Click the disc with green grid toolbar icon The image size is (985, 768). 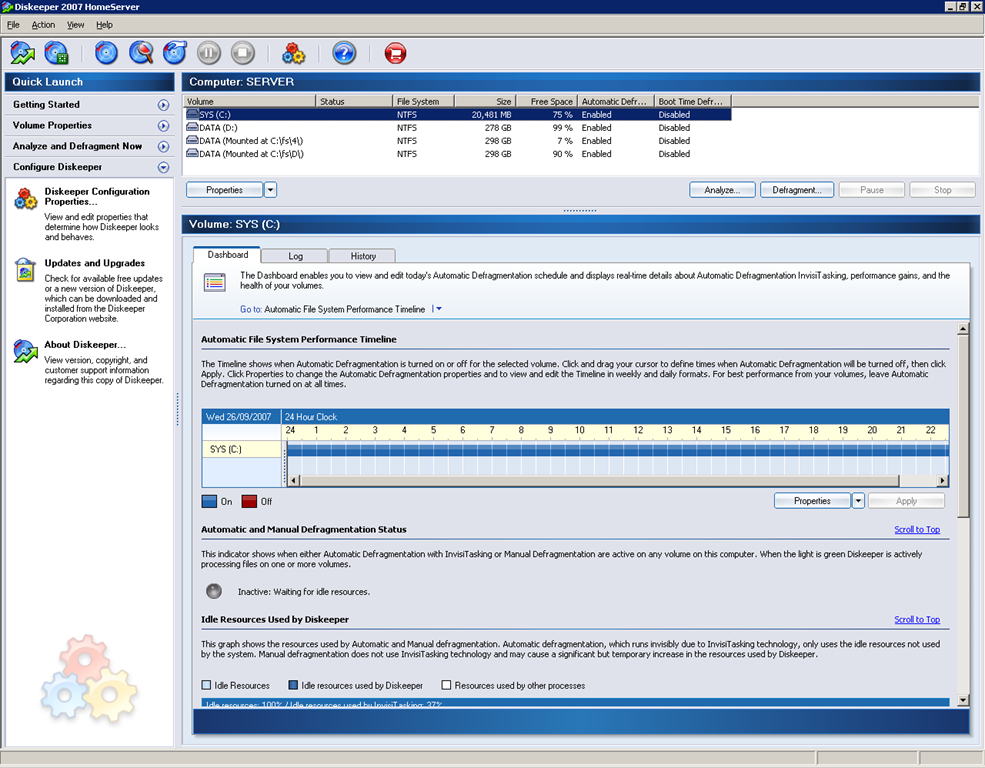[57, 53]
